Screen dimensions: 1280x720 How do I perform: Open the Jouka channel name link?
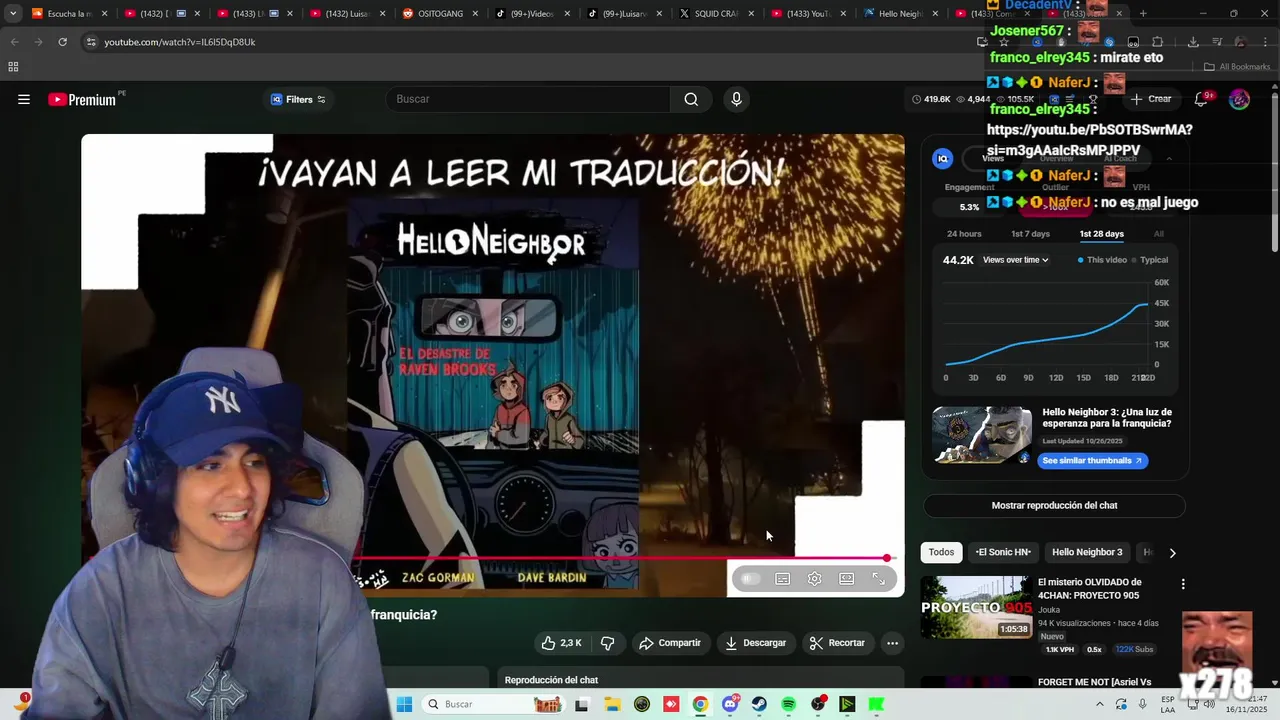(x=1049, y=610)
